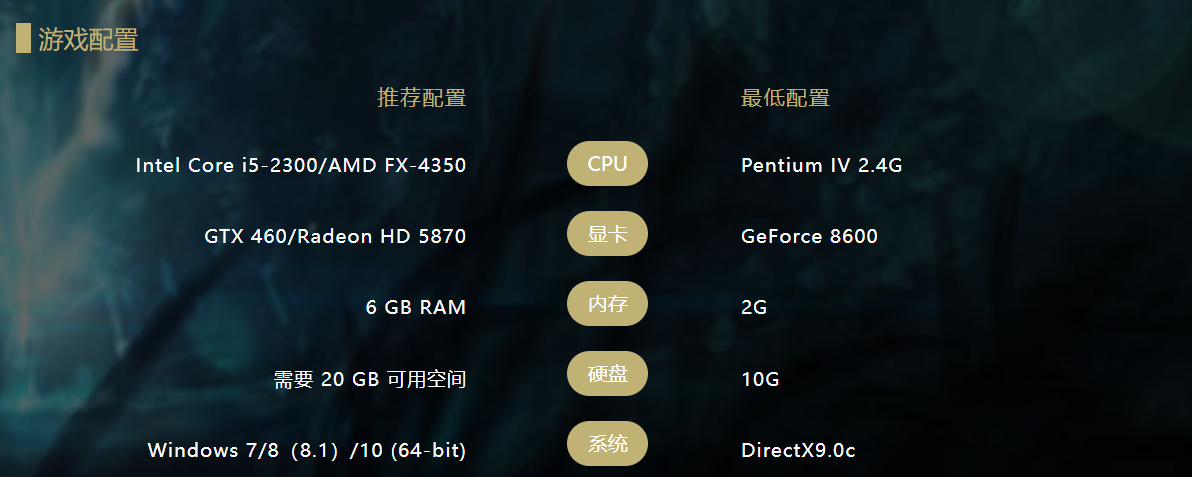Click the 6 GB RAM text
The height and width of the screenshot is (477, 1192).
coord(416,308)
